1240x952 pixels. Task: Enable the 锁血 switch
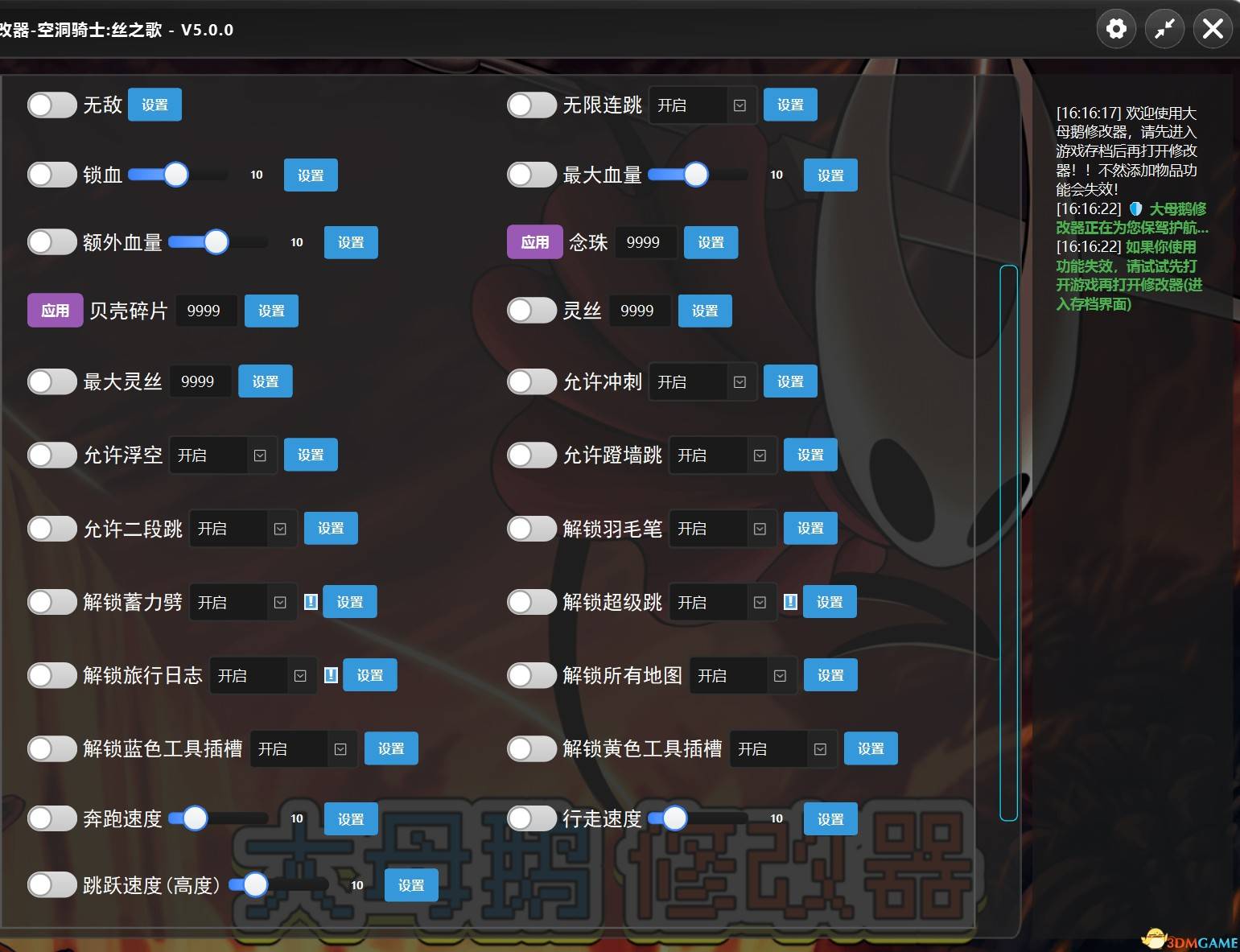pyautogui.click(x=52, y=175)
